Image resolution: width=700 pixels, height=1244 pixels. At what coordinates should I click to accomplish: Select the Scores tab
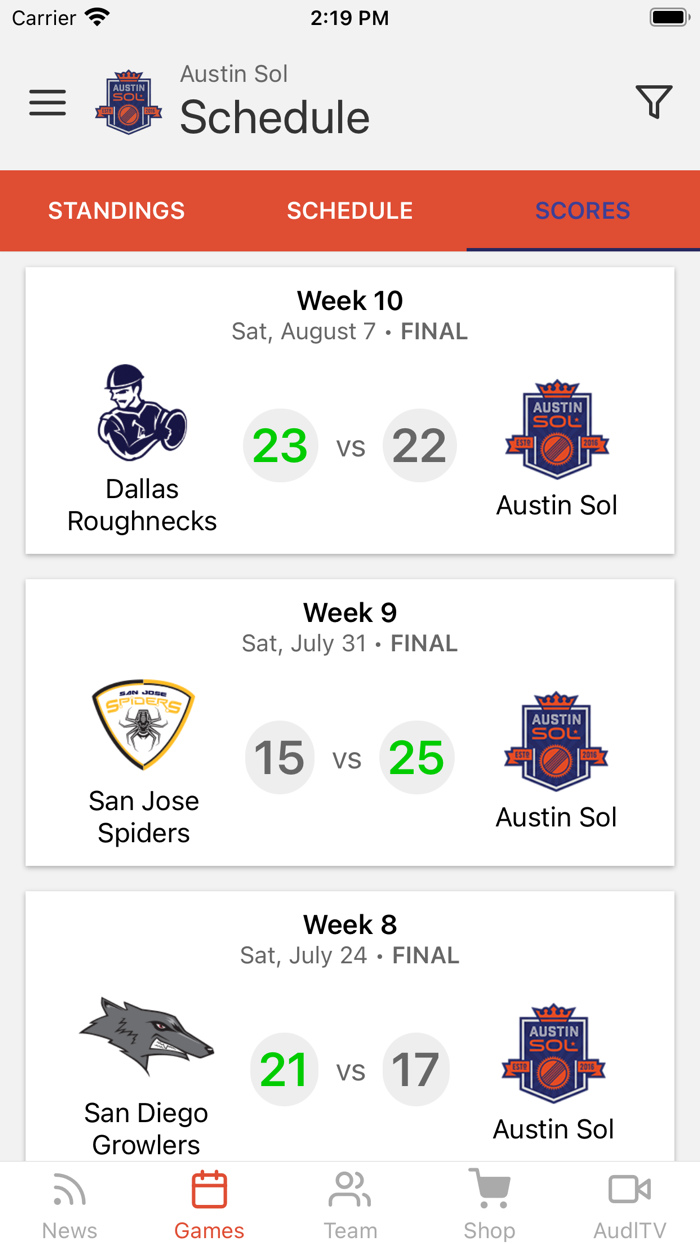coord(583,211)
